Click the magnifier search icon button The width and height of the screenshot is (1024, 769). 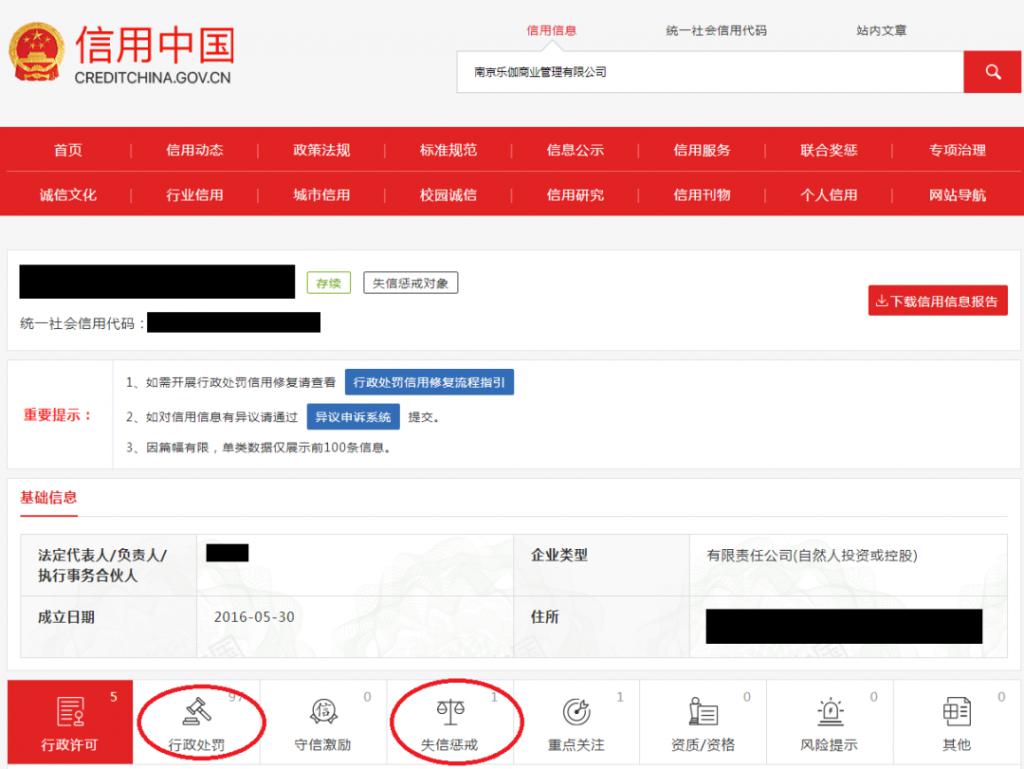(992, 72)
